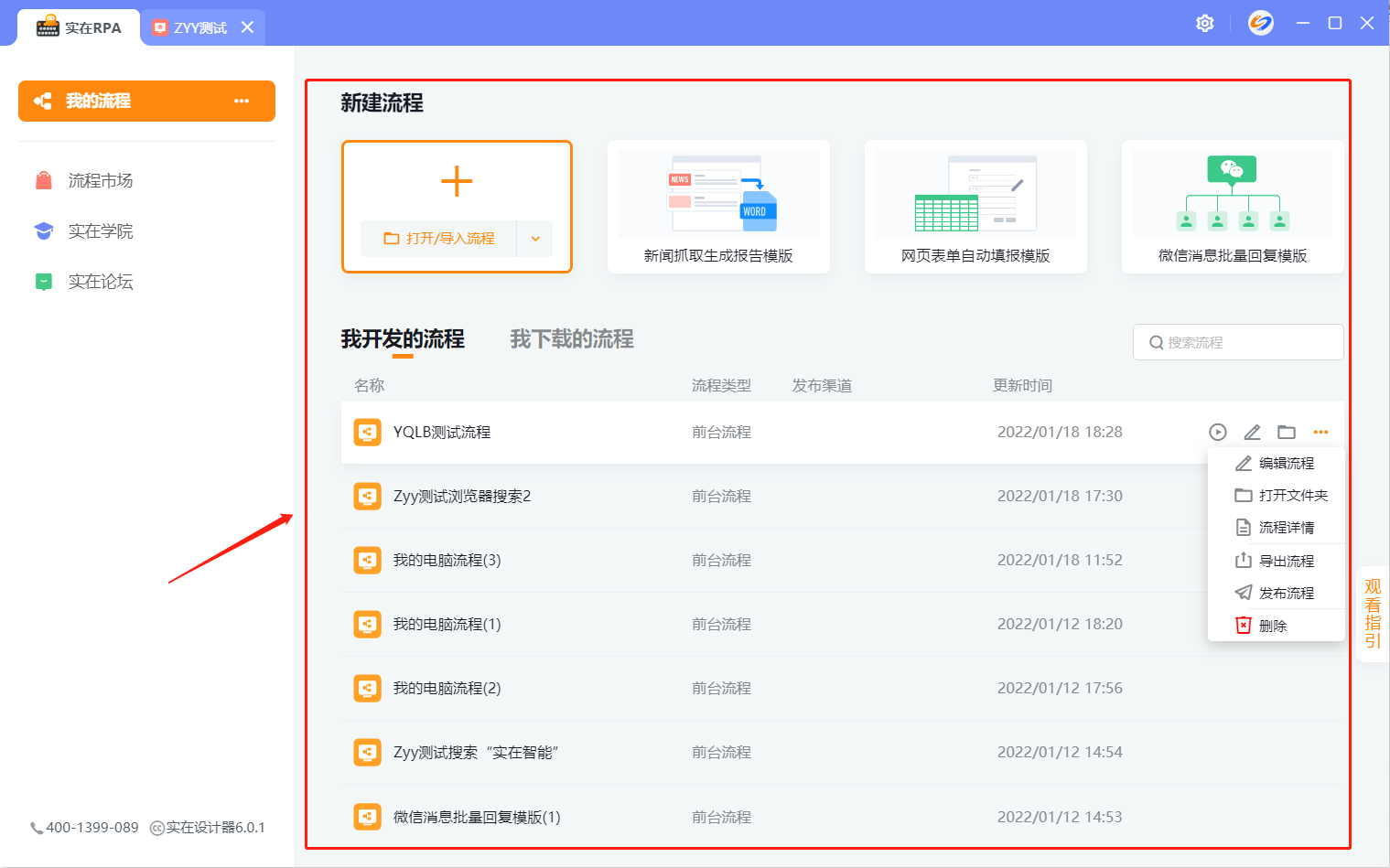Choose 删除 from the context menu
The height and width of the screenshot is (868, 1390).
pyautogui.click(x=1276, y=626)
